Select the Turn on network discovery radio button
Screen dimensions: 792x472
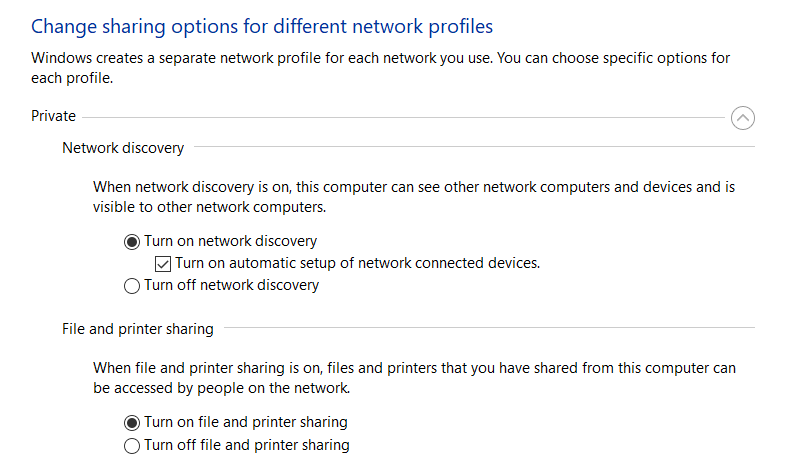[132, 241]
